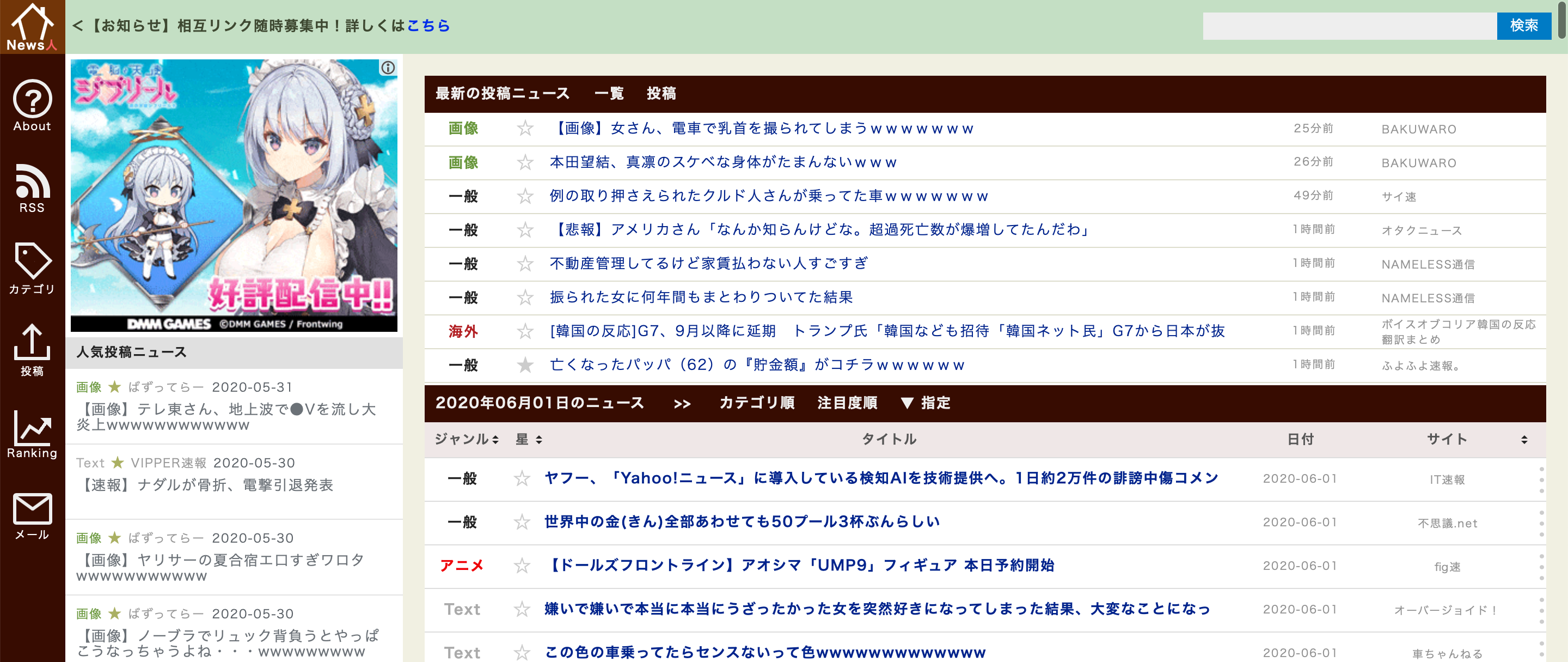Image resolution: width=1568 pixels, height=662 pixels.
Task: Click the page vertical scrollbar
Action: (1562, 21)
